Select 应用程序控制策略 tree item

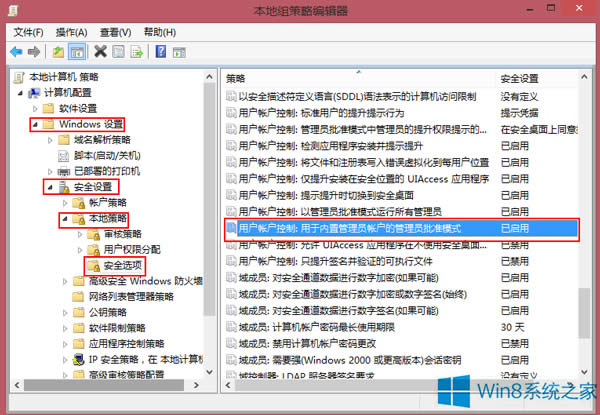(x=127, y=344)
